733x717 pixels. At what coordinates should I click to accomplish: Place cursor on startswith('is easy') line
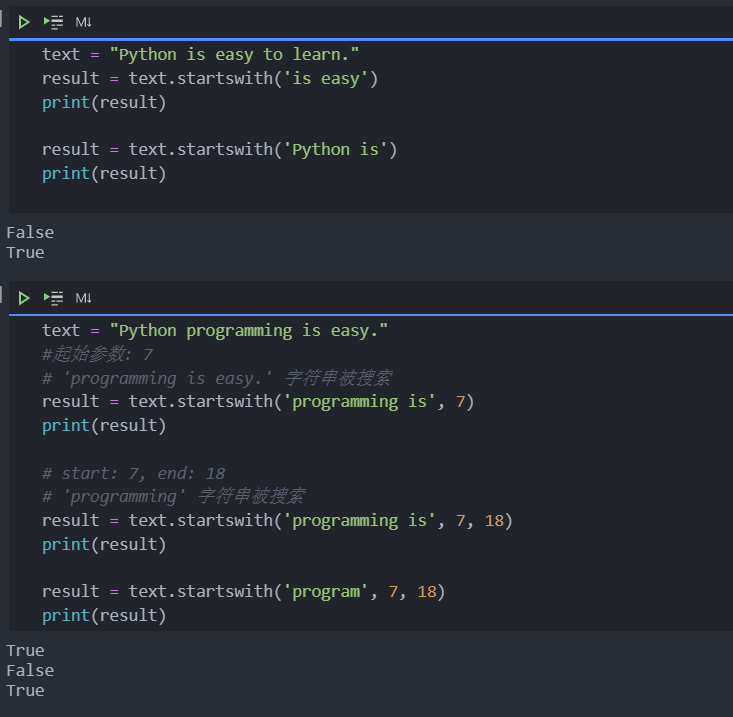(x=210, y=78)
